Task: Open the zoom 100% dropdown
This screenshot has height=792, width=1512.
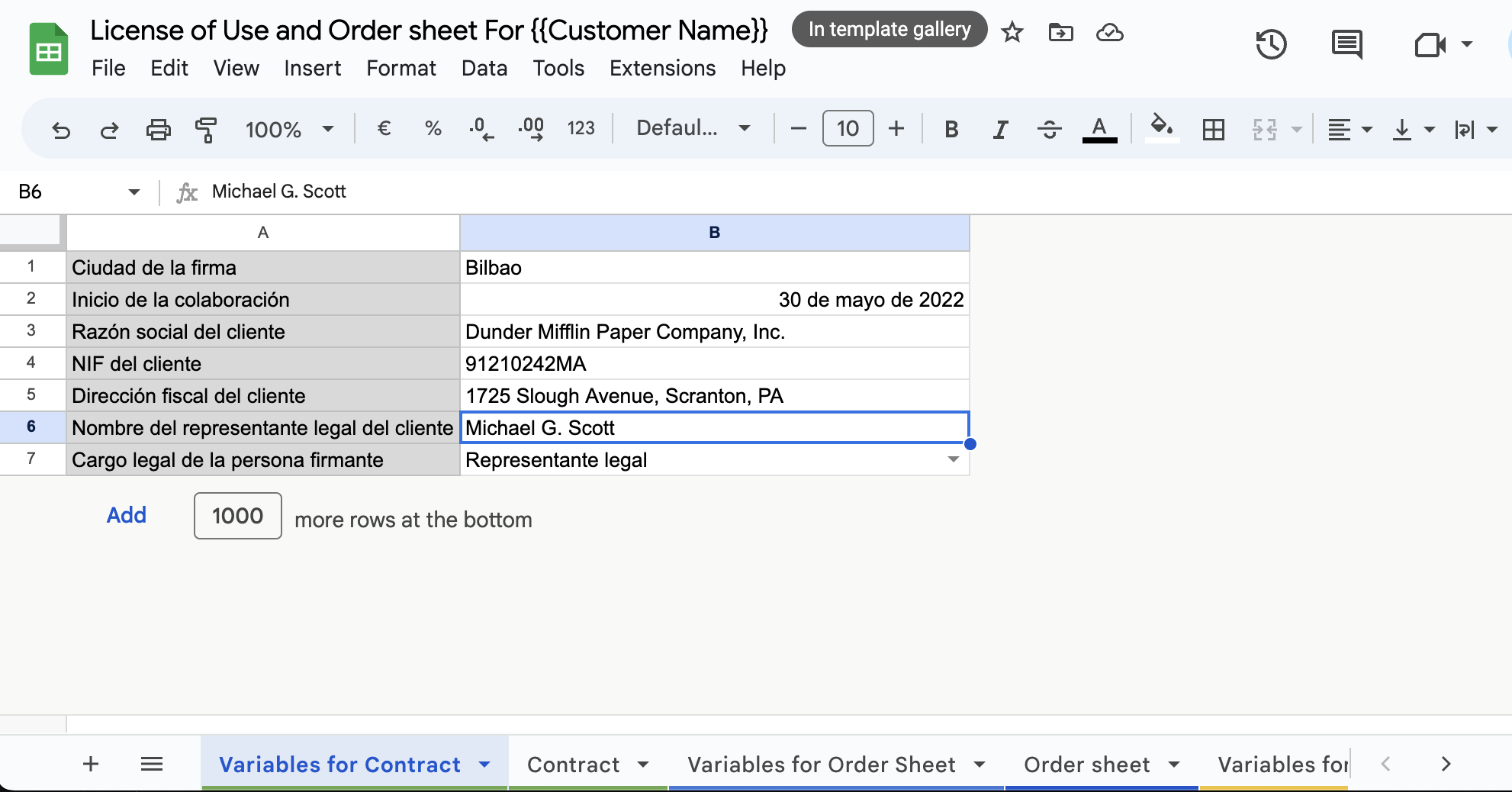Action: tap(289, 130)
